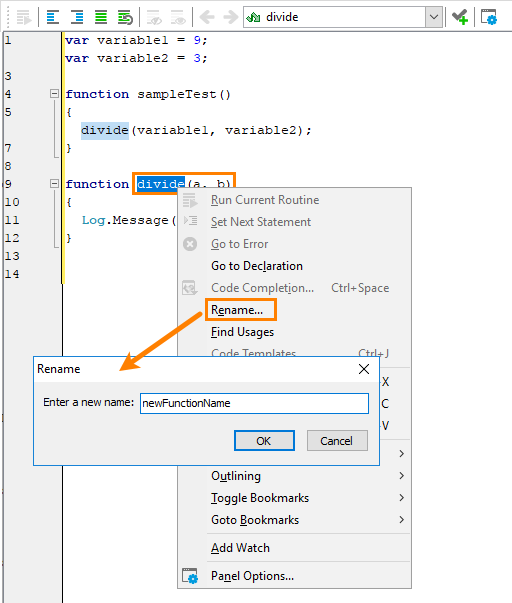Click the indent left toolbar icon

(52, 17)
